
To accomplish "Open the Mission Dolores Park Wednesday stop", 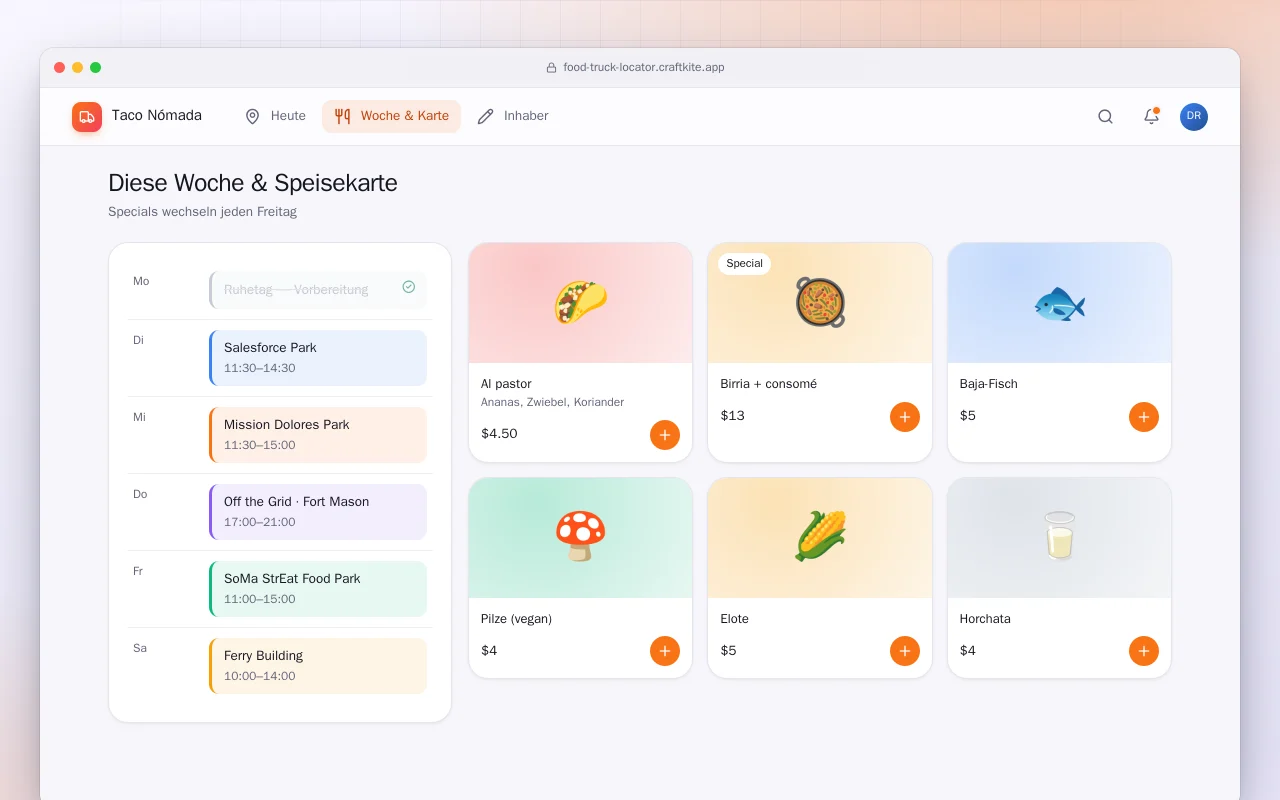I will [318, 435].
